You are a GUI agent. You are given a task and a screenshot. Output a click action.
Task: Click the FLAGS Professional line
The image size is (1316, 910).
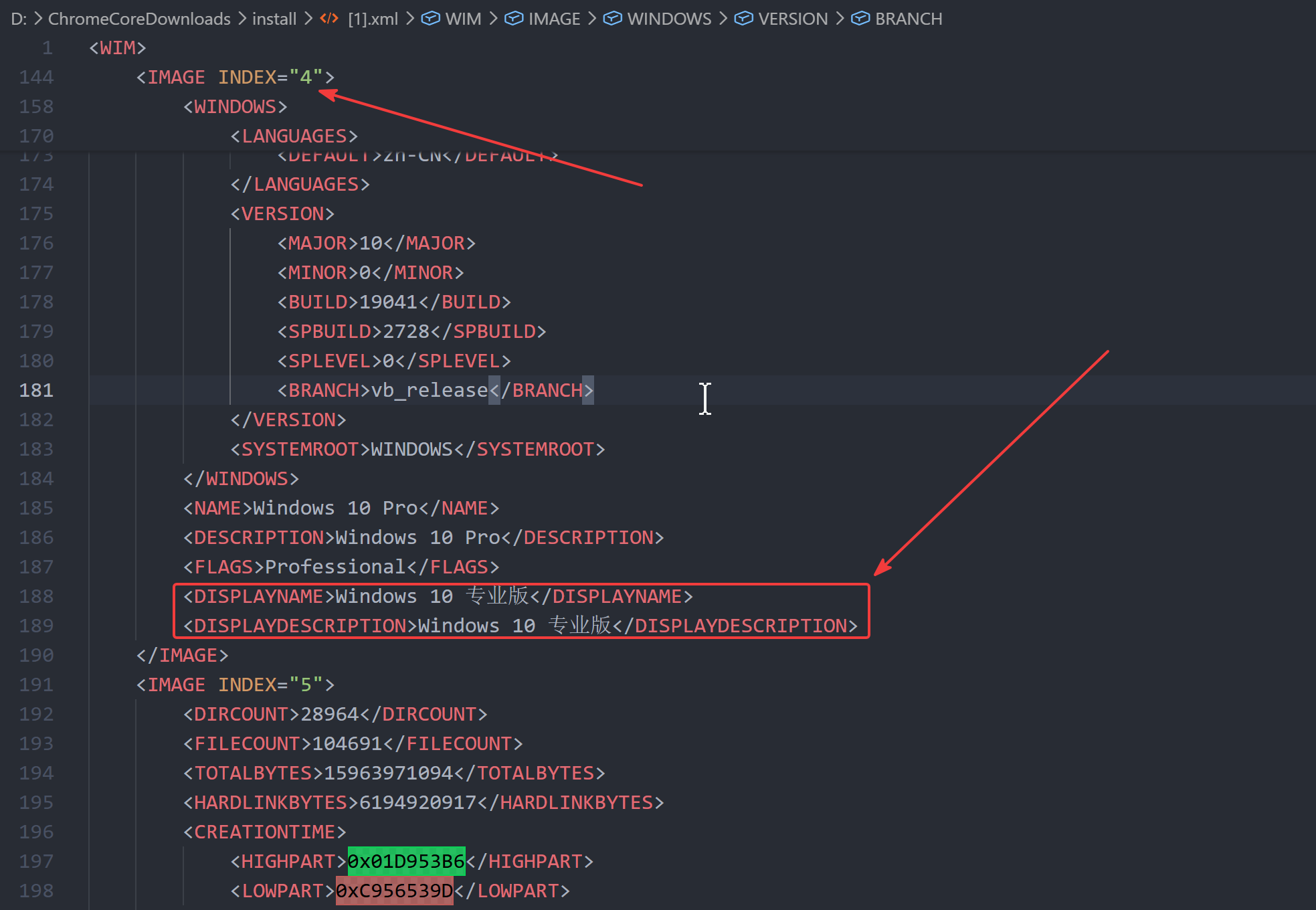click(x=341, y=567)
